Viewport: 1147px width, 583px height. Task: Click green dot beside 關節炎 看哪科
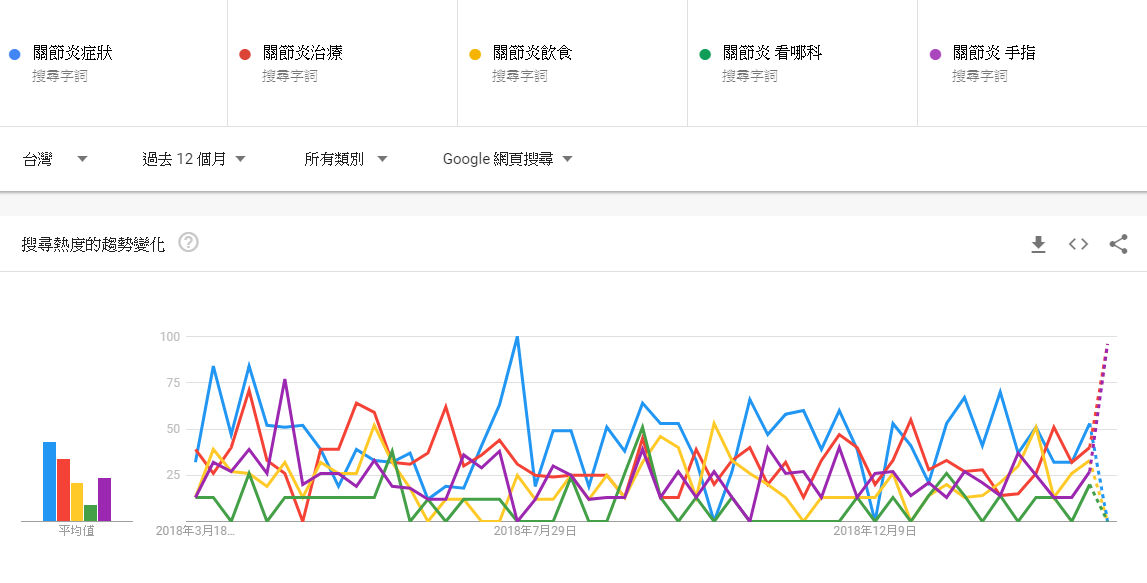(x=705, y=54)
